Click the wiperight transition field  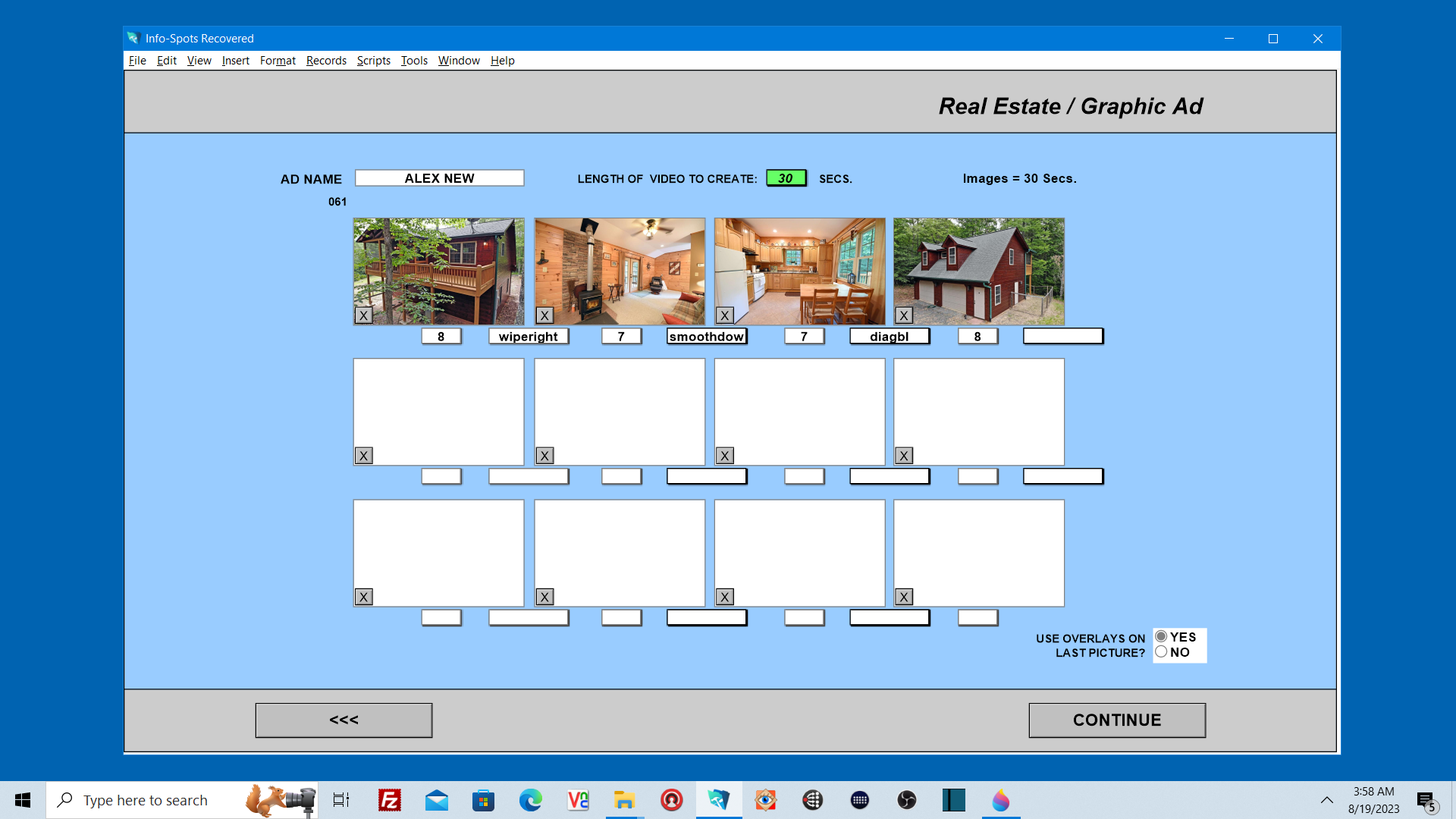pyautogui.click(x=529, y=336)
